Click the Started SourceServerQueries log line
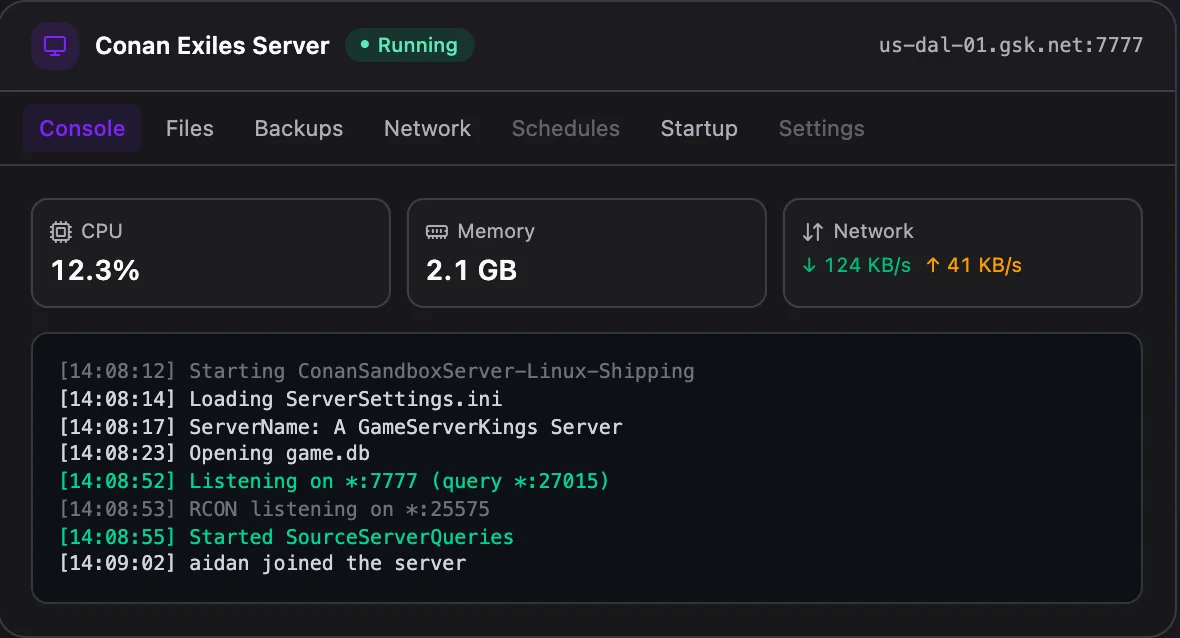Screen dimensions: 1180x638 point(286,536)
